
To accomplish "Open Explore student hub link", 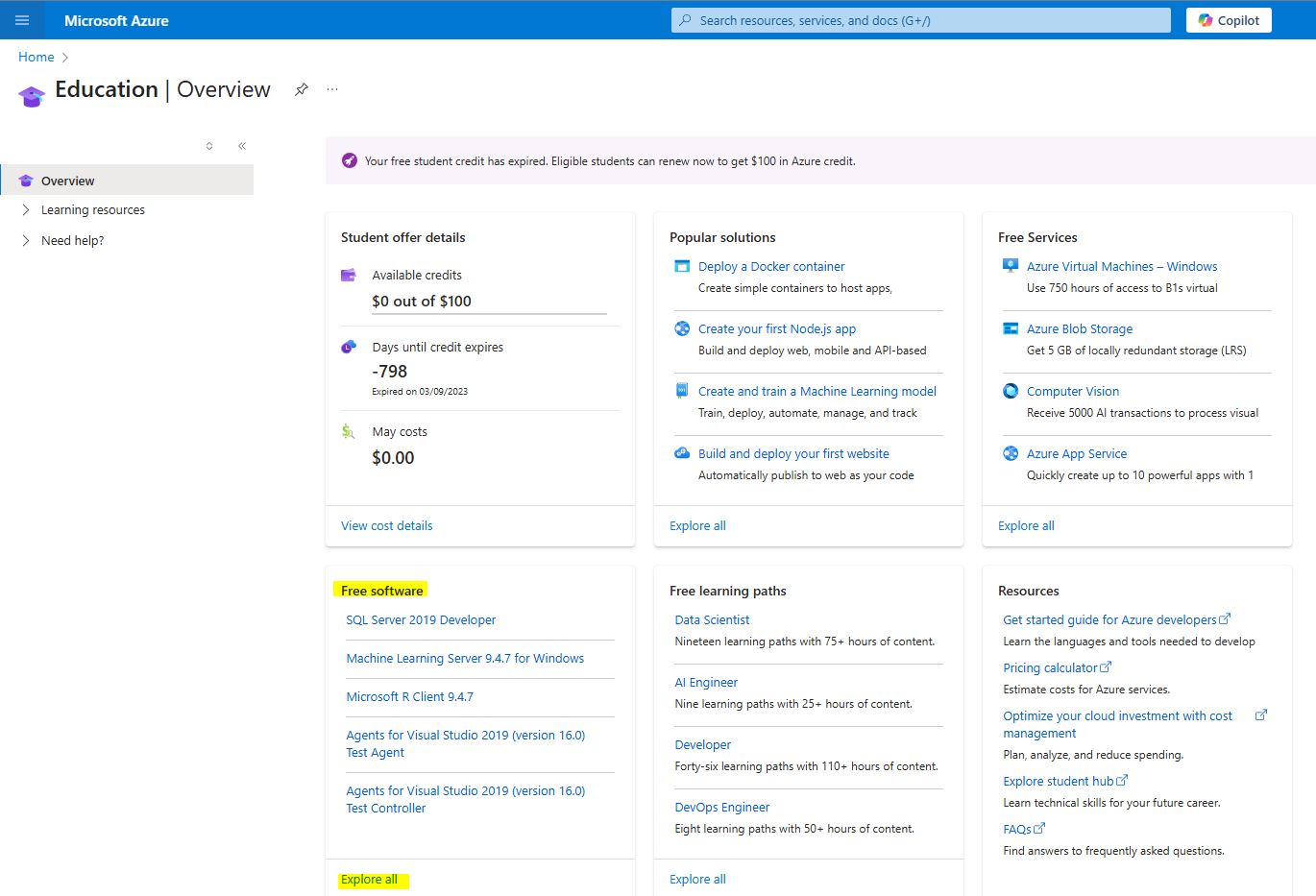I will click(1059, 781).
